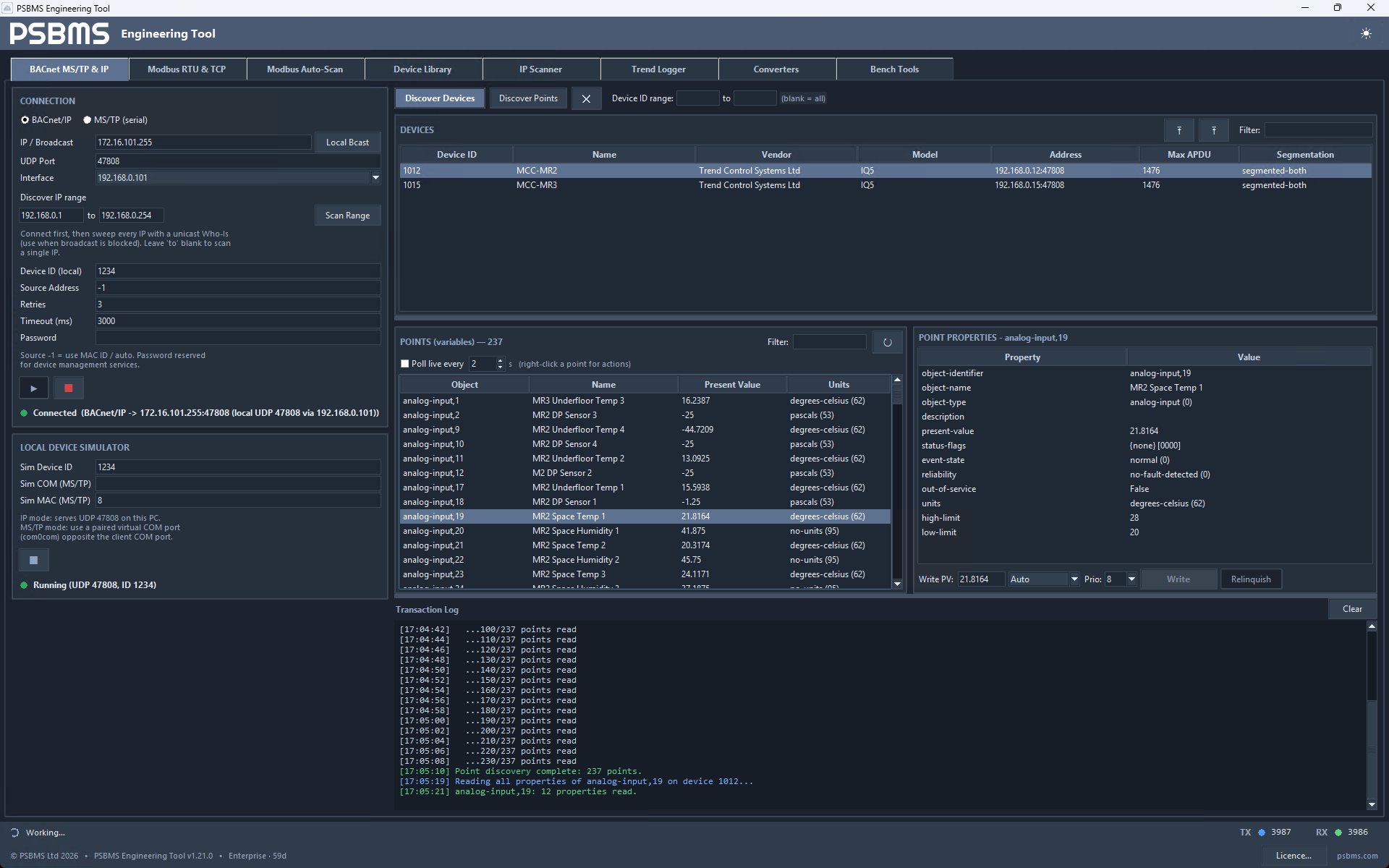Click the Working spinner icon in the status bar
The height and width of the screenshot is (868, 1389).
coord(15,833)
